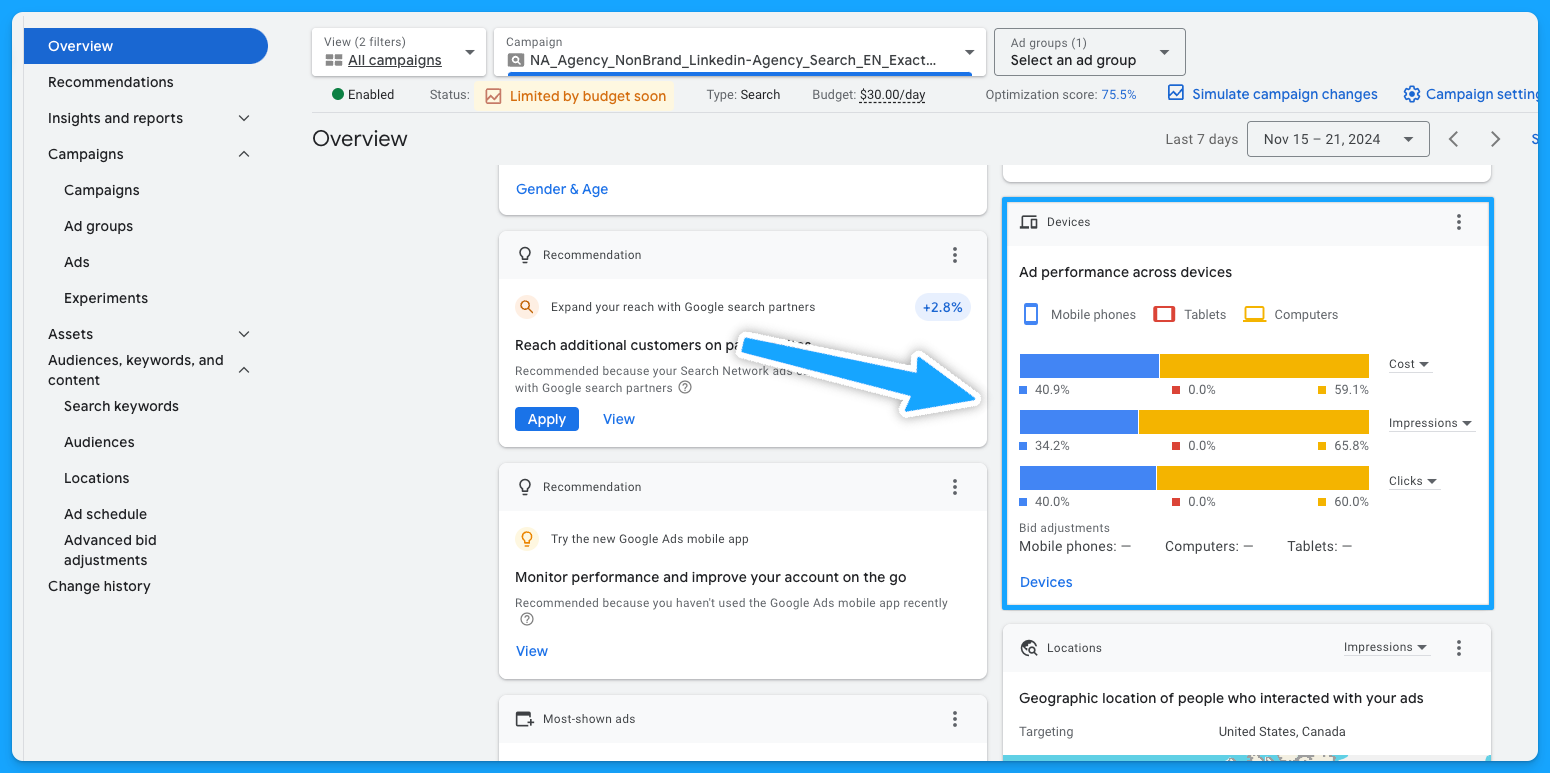Click the Cost device breakdown bar
The image size is (1550, 773).
tap(1194, 366)
